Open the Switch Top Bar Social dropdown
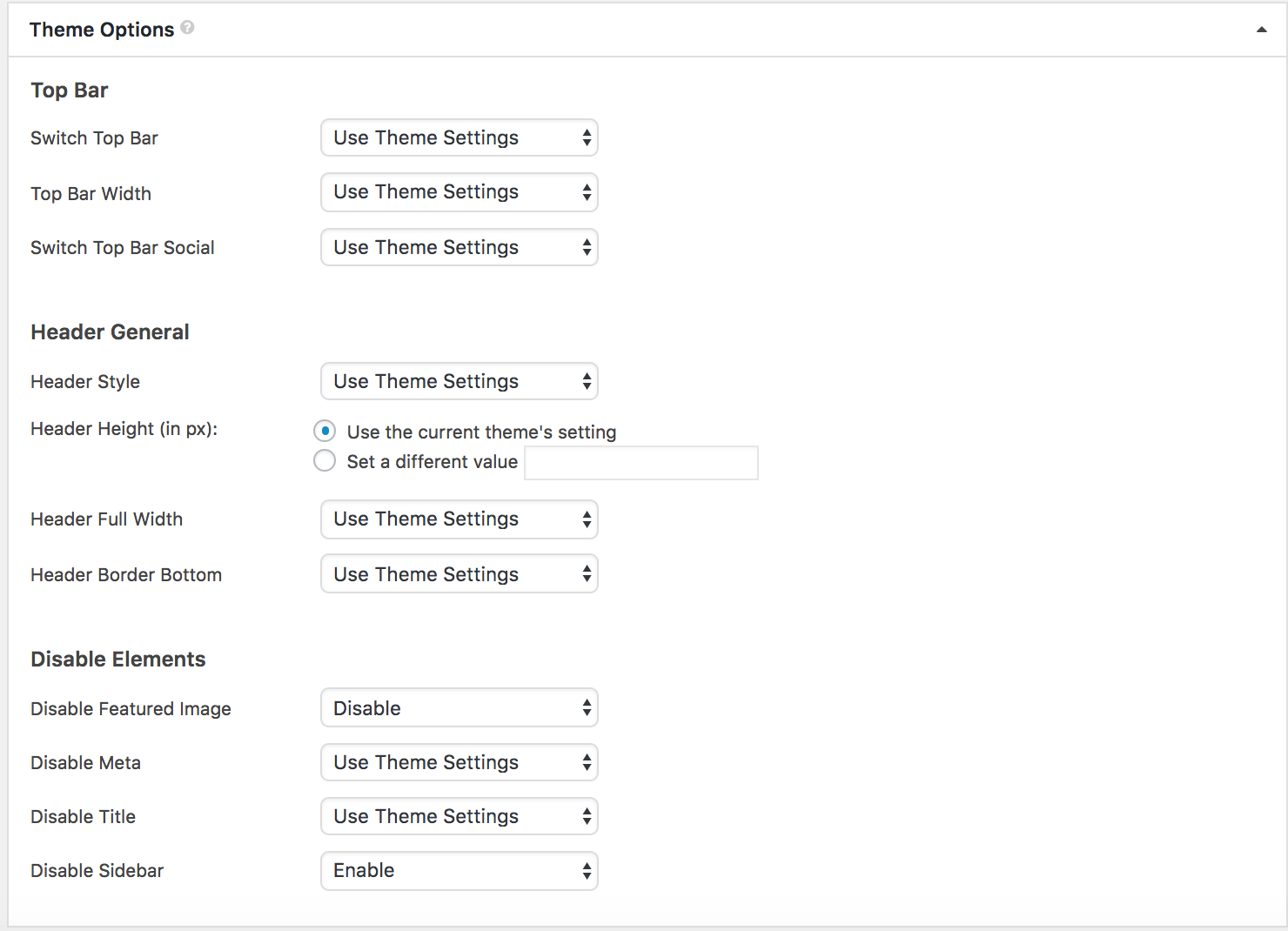This screenshot has height=931, width=1288. 460,247
